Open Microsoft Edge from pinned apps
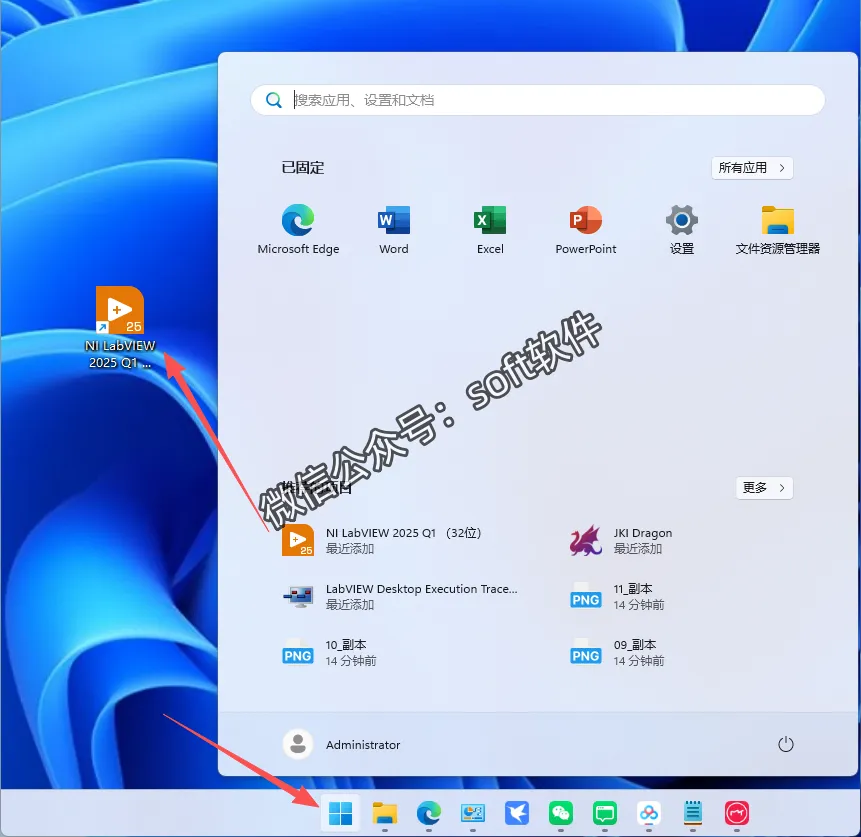This screenshot has height=837, width=861. [298, 229]
